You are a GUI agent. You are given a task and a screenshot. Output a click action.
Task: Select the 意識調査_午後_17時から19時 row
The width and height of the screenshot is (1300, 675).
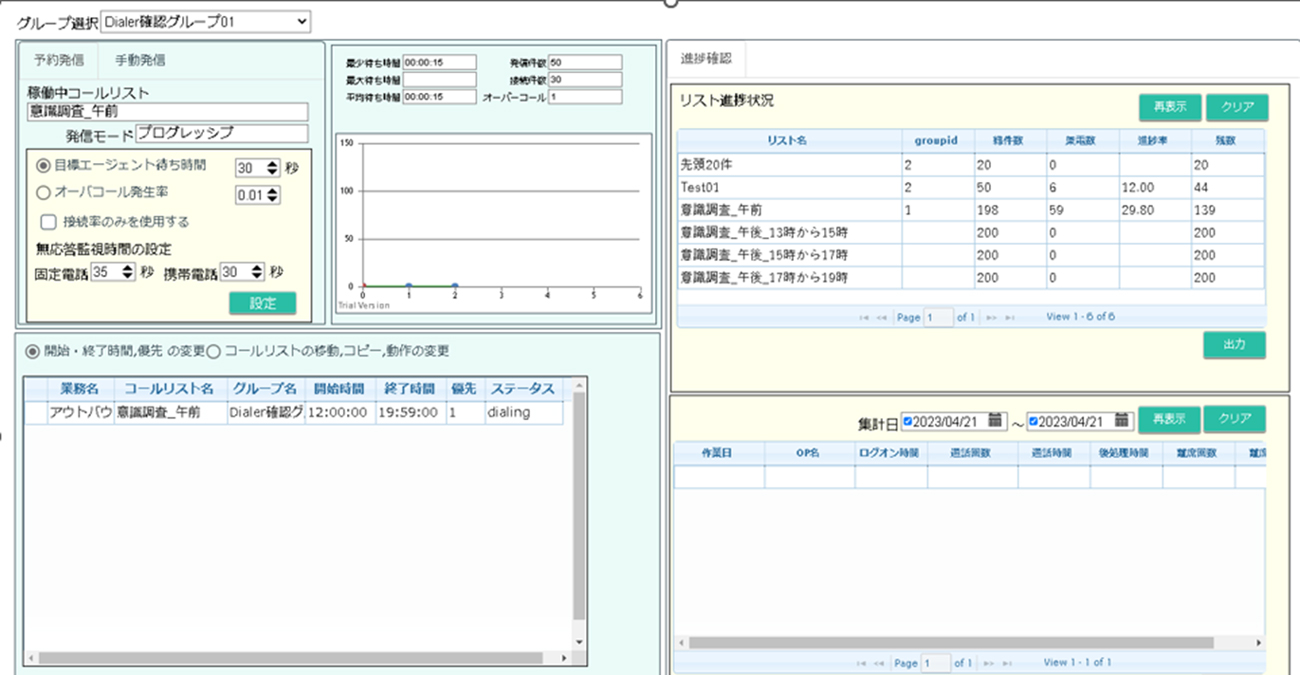pos(970,278)
